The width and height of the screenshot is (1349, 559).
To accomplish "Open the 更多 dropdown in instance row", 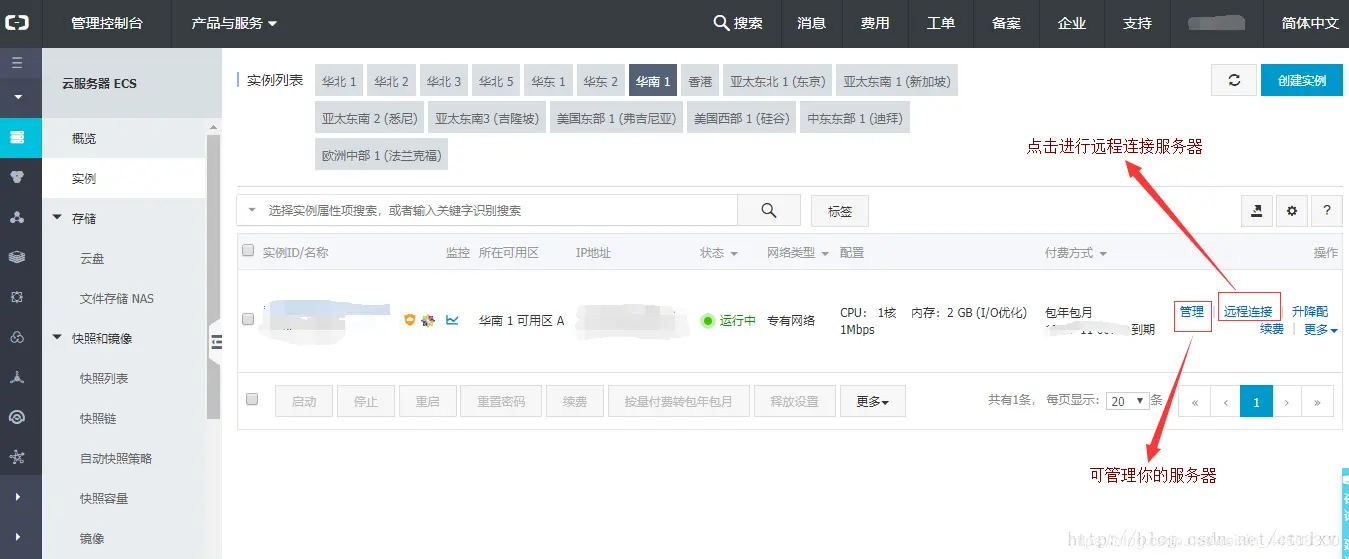I will [x=1320, y=329].
